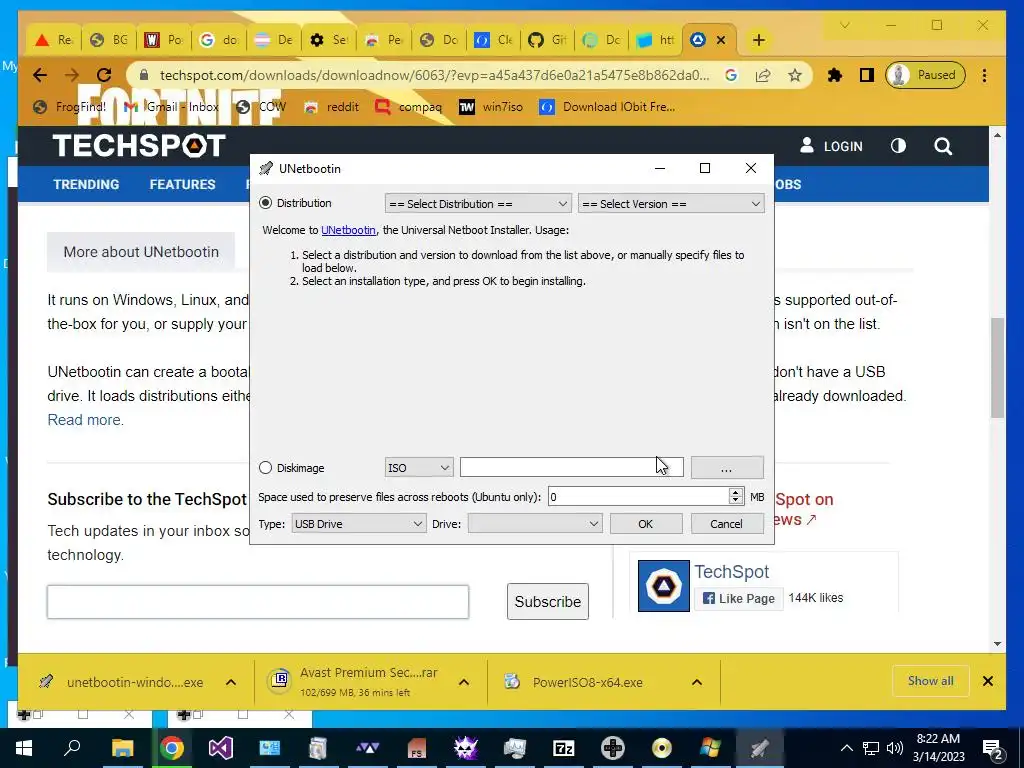
Task: Toggle TechSpot dark mode contrast icon
Action: [899, 146]
